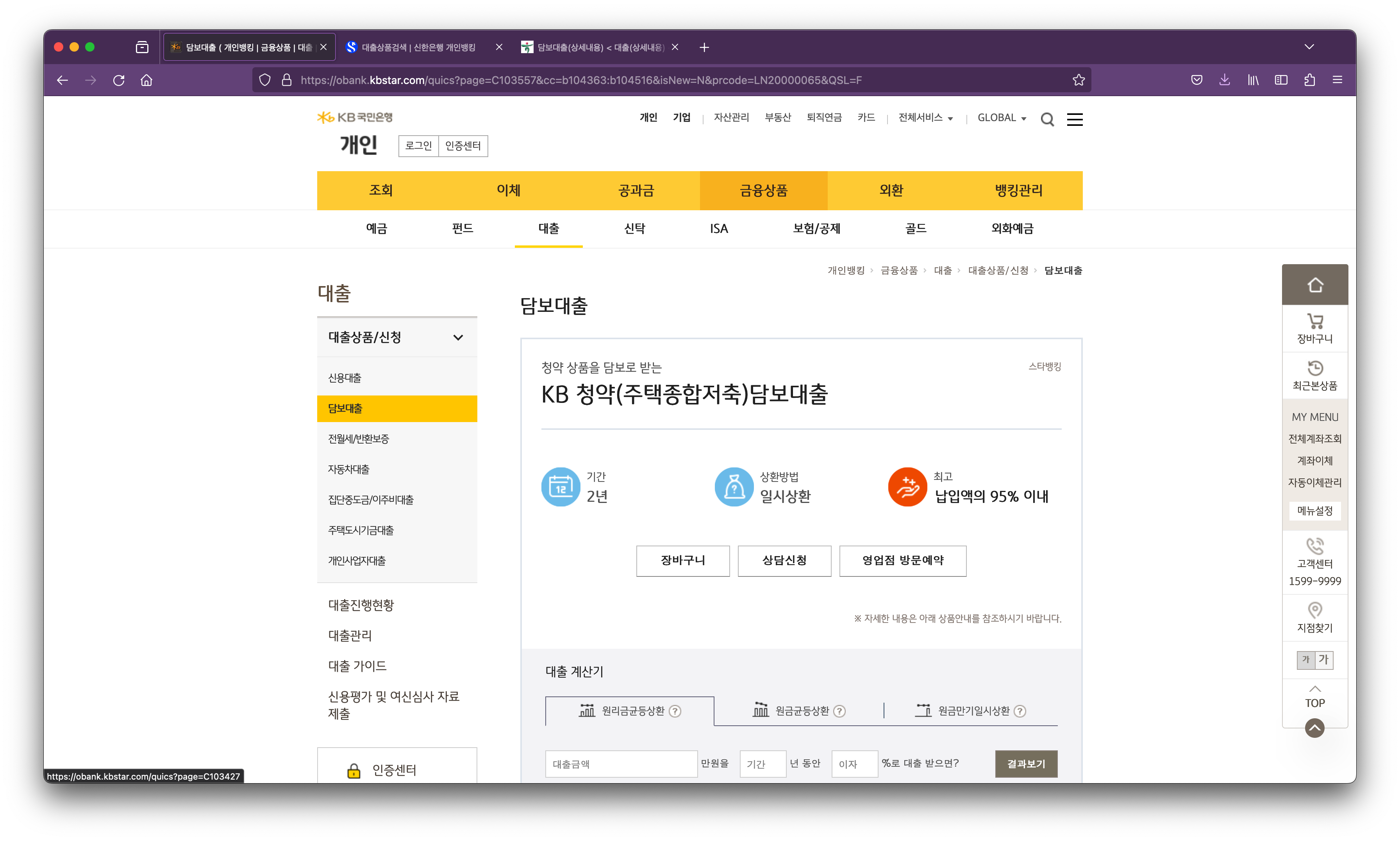Click help icon next to 원리금균등상환

tap(675, 710)
